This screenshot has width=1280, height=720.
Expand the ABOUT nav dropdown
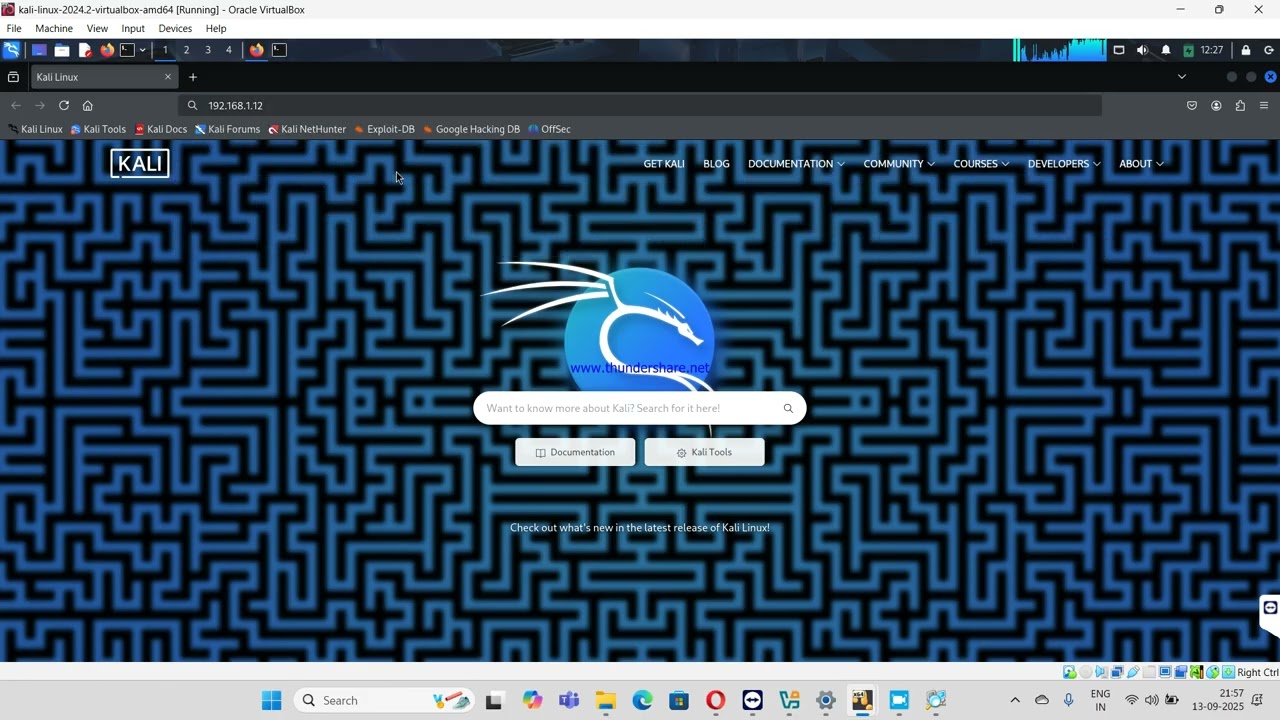click(x=1141, y=164)
